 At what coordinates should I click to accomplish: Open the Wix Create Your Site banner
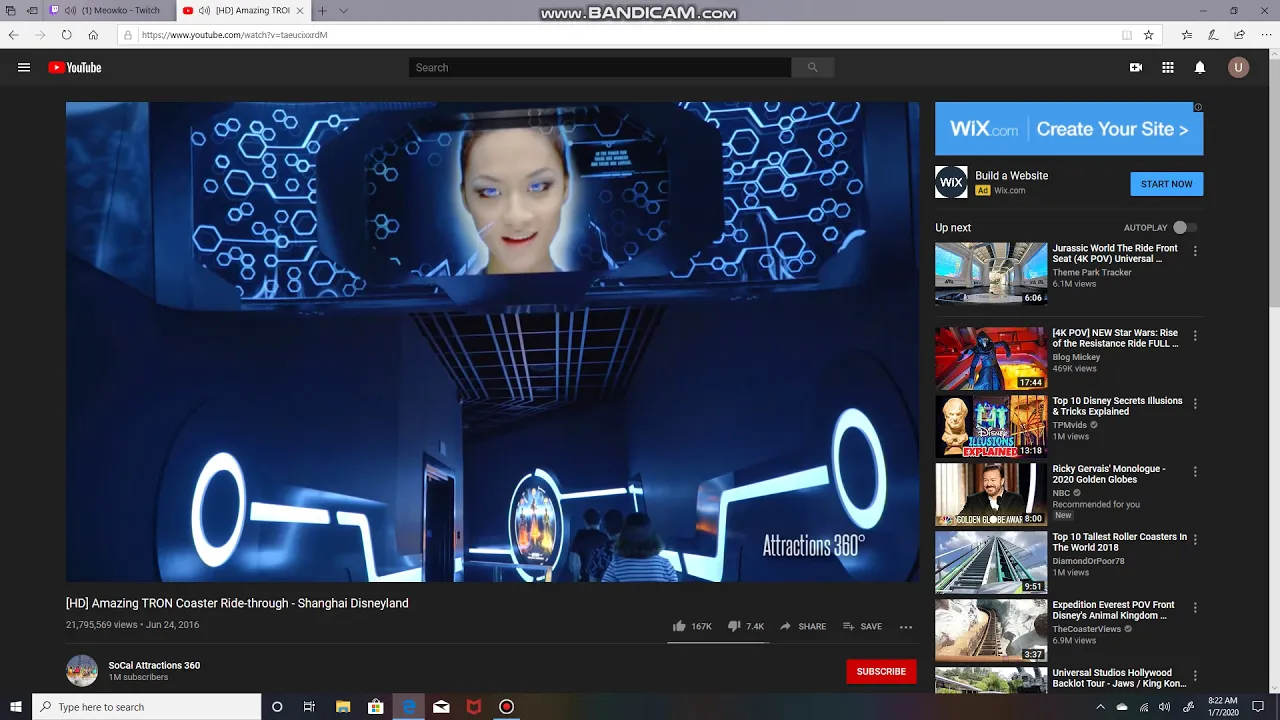click(x=1069, y=129)
